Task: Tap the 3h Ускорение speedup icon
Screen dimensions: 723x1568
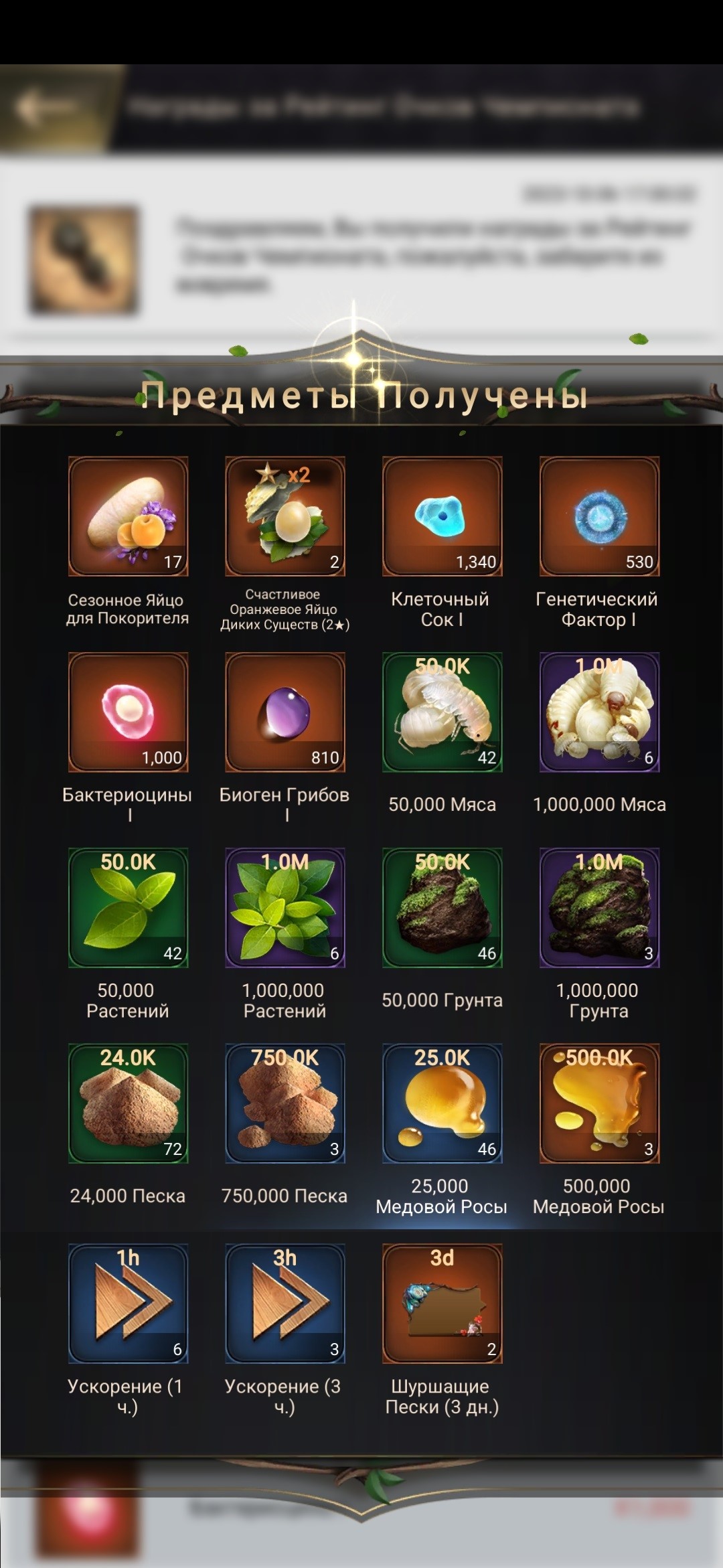Action: 285,1303
